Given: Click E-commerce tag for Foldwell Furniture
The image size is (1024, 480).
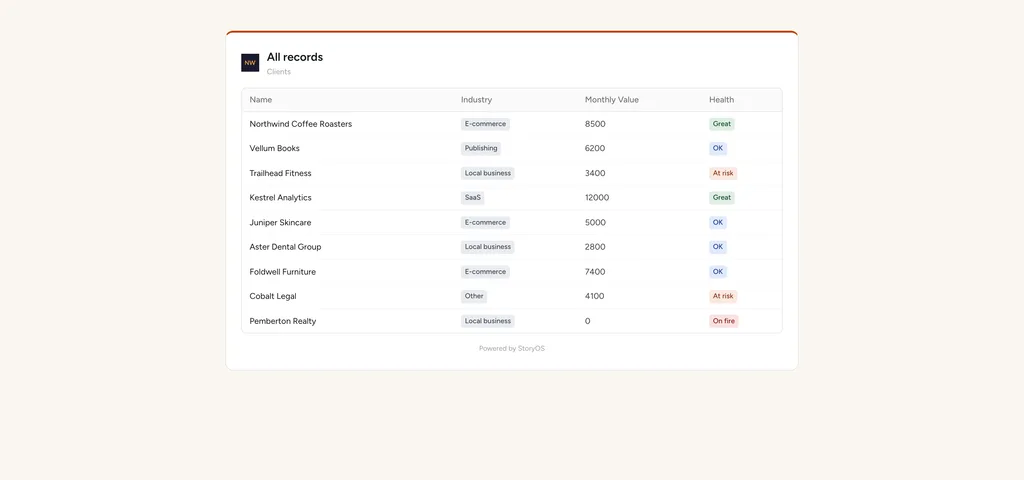Looking at the screenshot, I should pyautogui.click(x=485, y=272).
